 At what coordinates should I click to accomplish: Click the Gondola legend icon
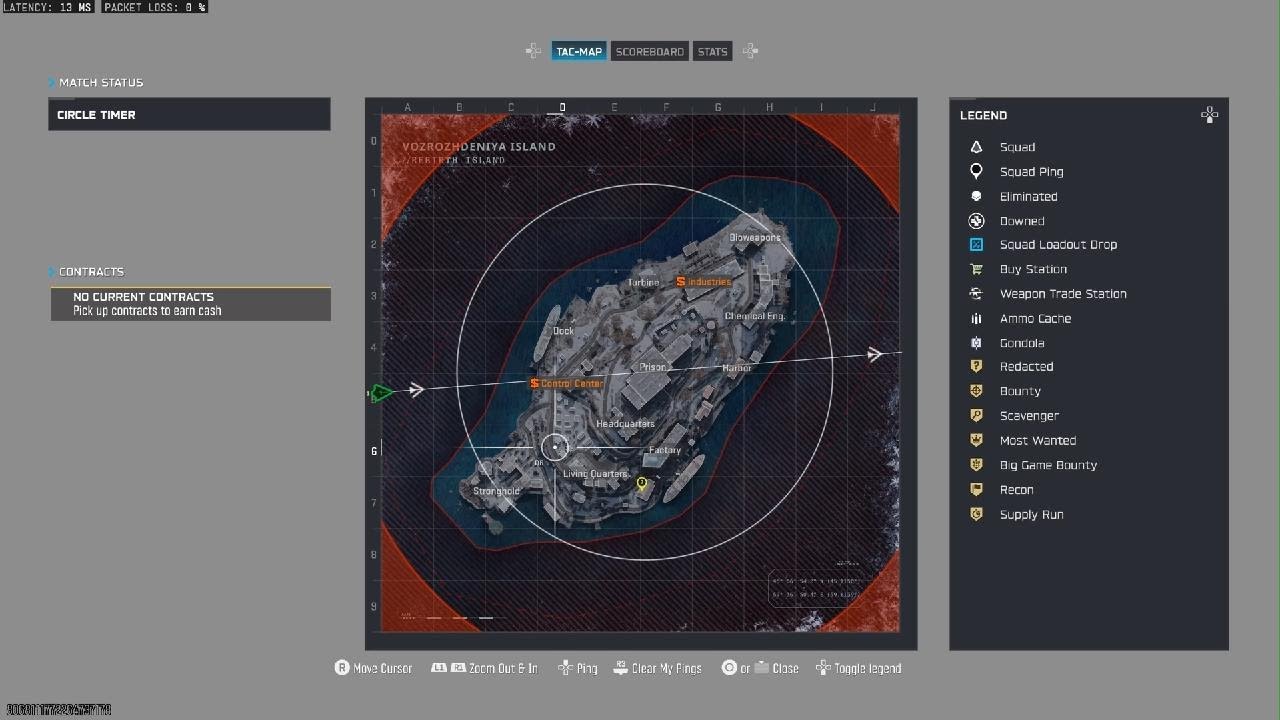pos(976,343)
